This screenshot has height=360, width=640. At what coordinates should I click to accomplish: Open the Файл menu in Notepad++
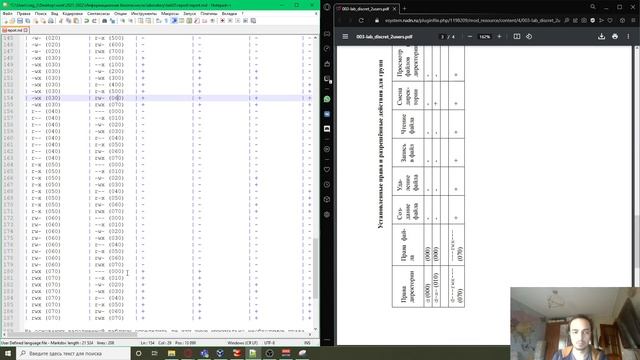(7, 13)
